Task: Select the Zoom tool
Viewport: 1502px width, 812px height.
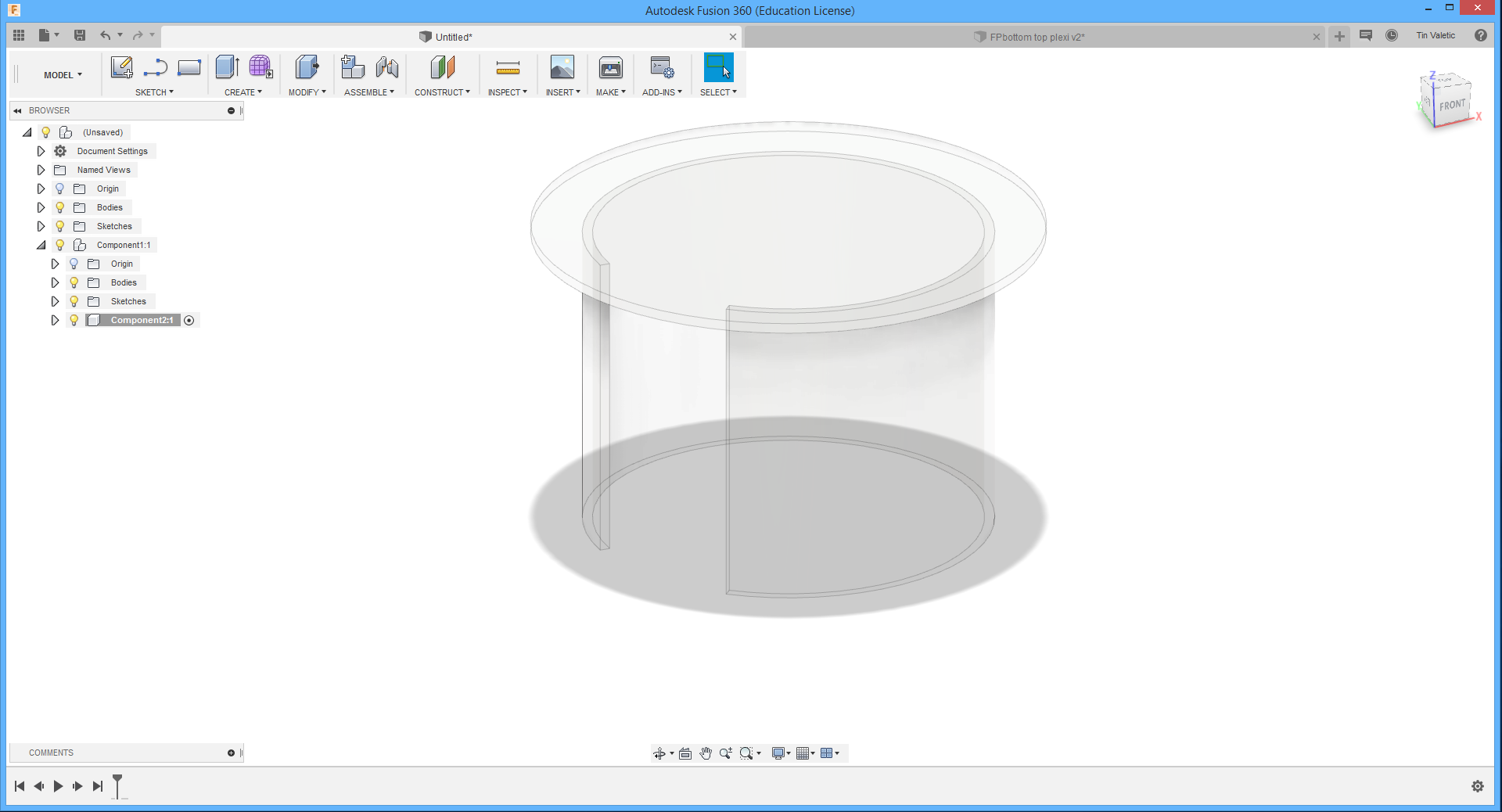Action: coord(726,753)
